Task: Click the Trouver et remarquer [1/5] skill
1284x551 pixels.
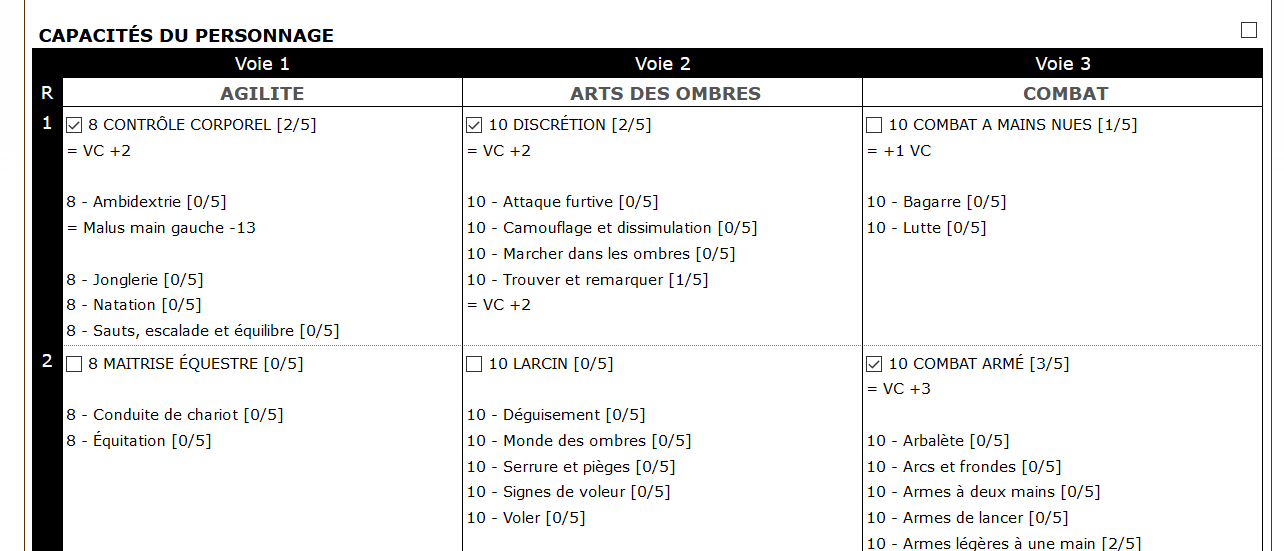Action: tap(587, 280)
